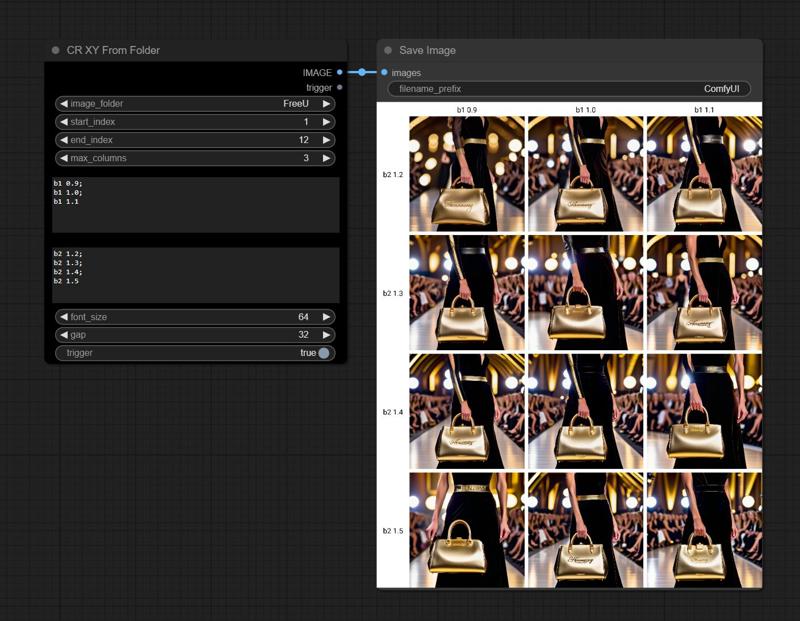Select the Save Image node title
Screen dimensions: 800x621
pos(428,50)
